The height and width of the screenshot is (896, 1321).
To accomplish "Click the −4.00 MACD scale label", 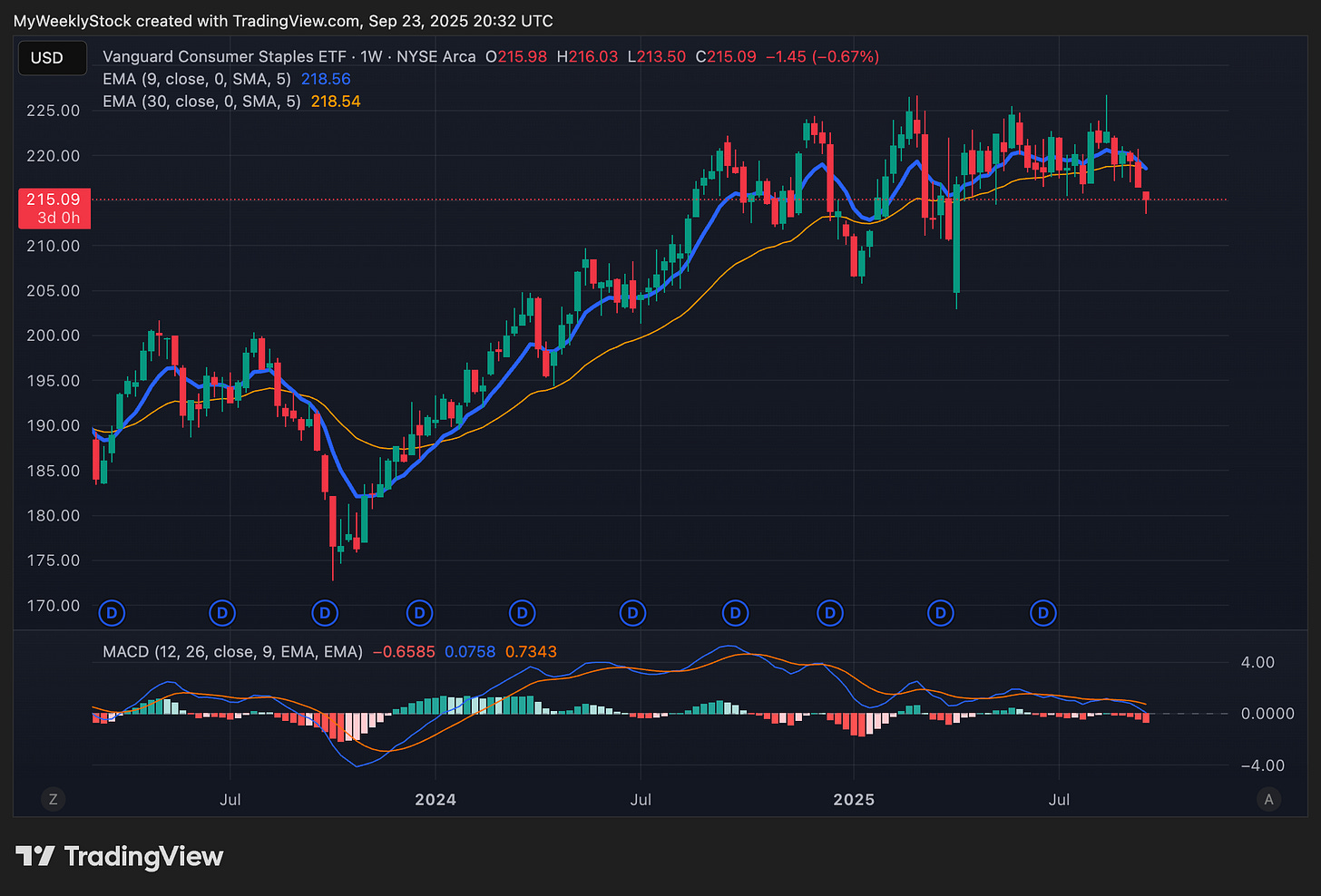I will (x=1262, y=765).
